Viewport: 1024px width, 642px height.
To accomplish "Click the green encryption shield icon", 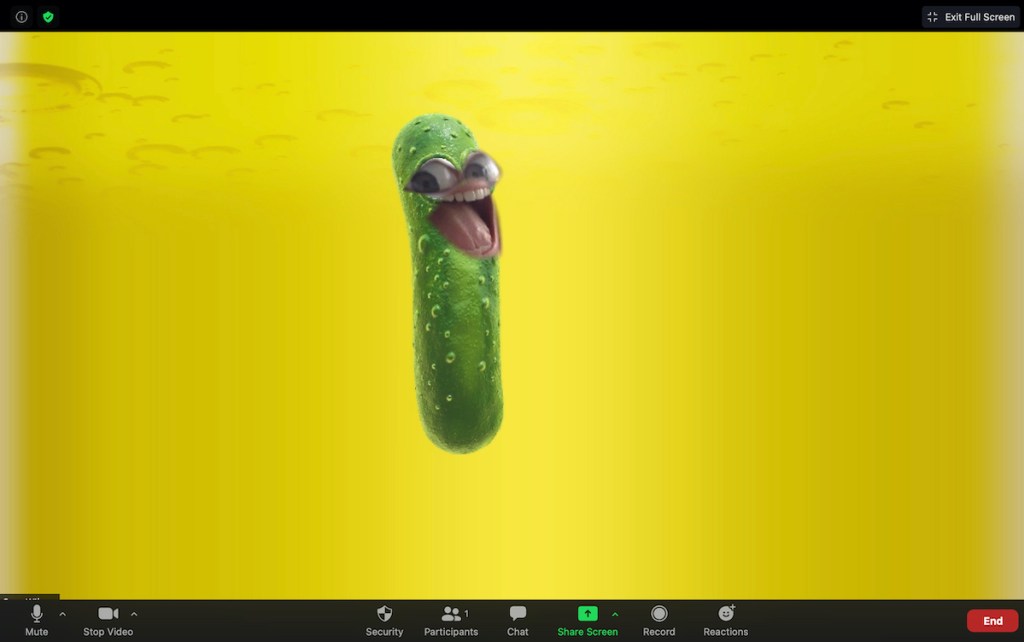I will click(48, 17).
